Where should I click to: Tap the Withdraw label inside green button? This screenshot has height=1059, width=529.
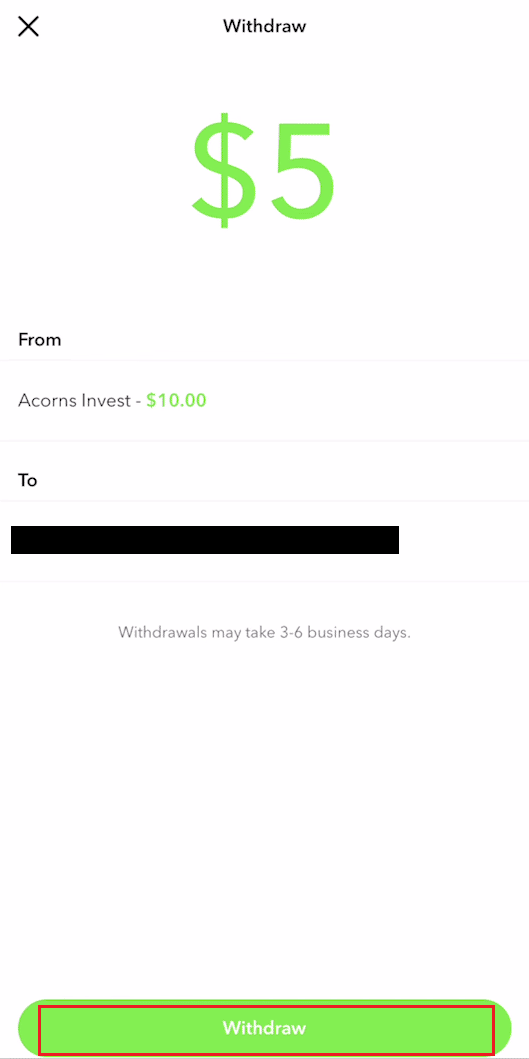pos(265,1028)
